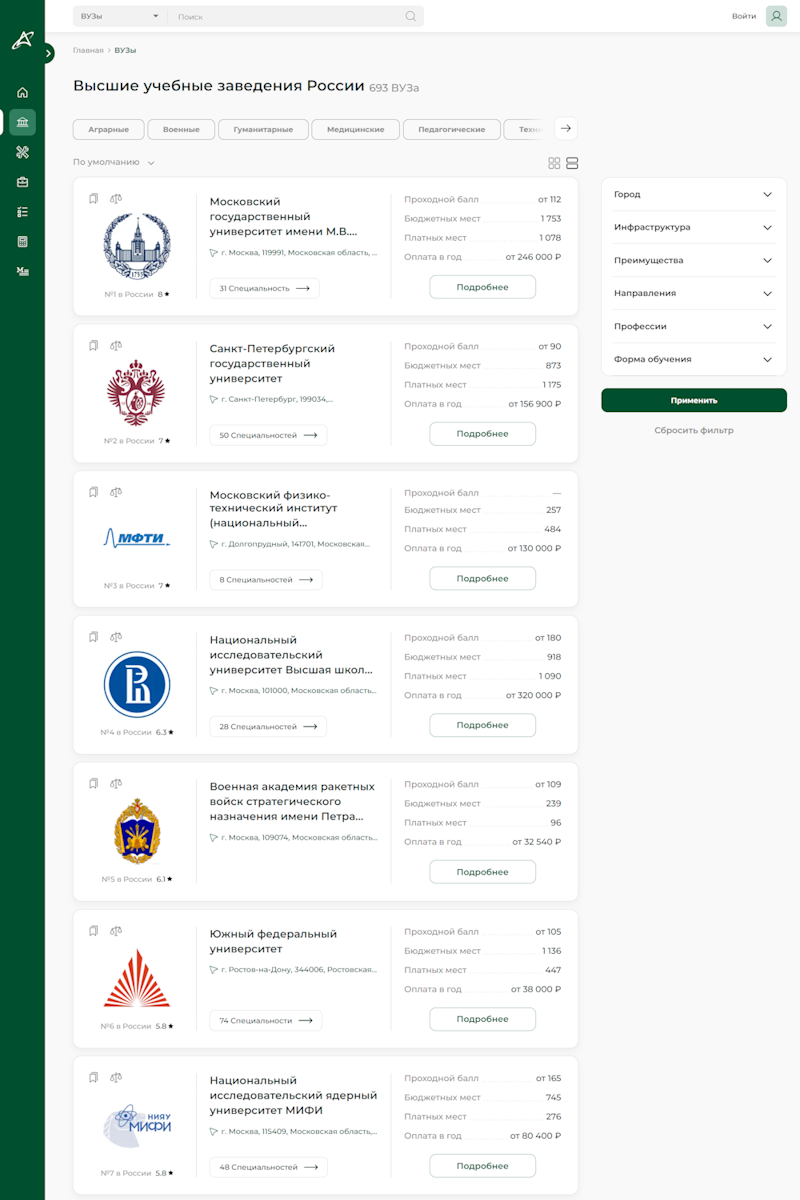Click Сбросить фильтр link

pyautogui.click(x=694, y=431)
